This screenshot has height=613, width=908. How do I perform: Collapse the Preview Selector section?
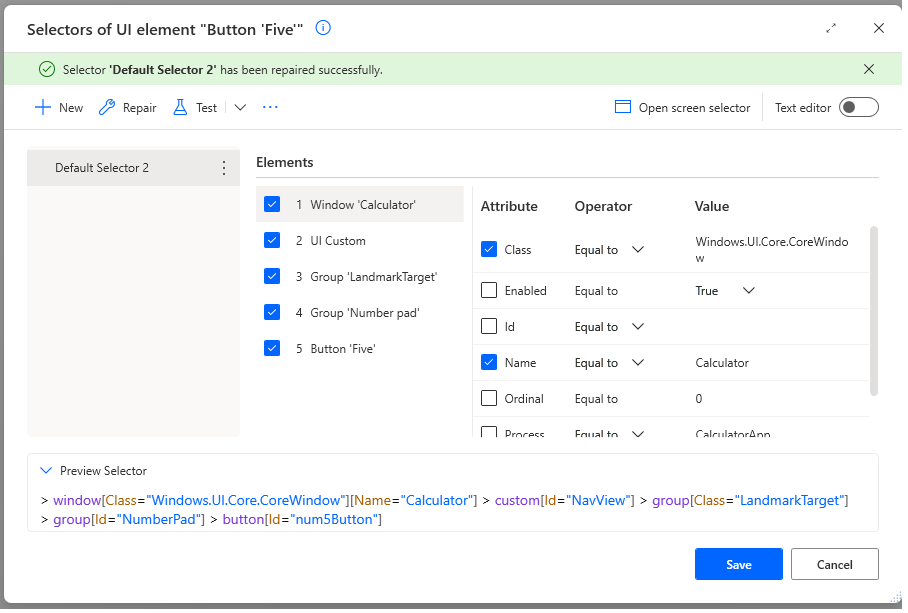[x=46, y=471]
